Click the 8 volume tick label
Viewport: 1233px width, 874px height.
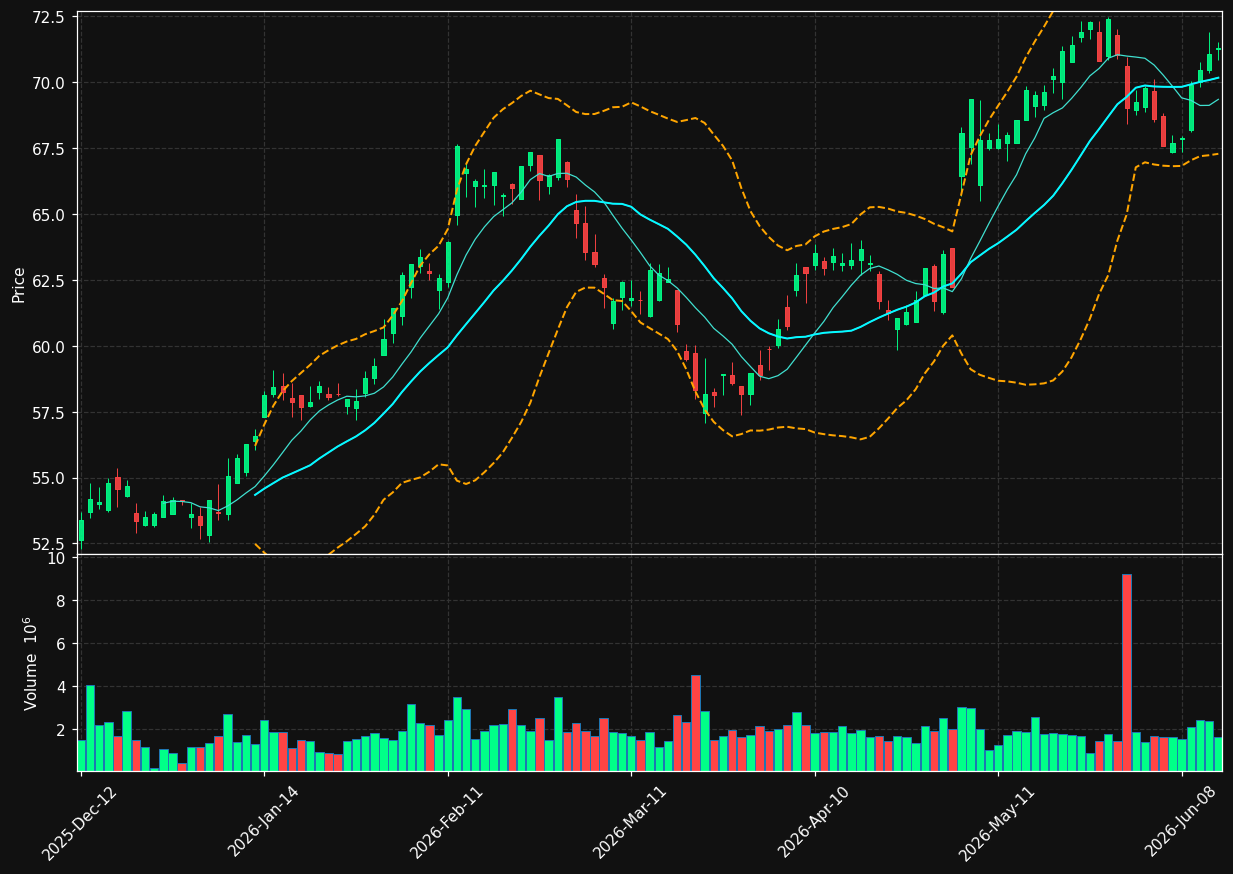[x=61, y=602]
